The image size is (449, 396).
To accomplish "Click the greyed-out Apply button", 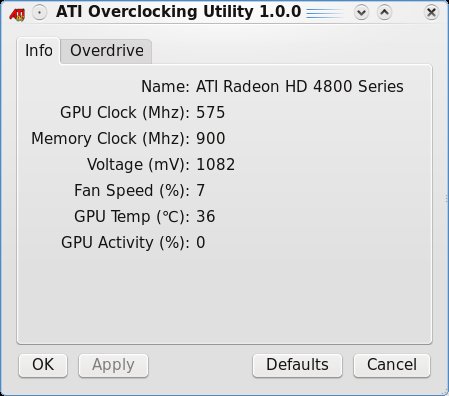I will point(113,365).
